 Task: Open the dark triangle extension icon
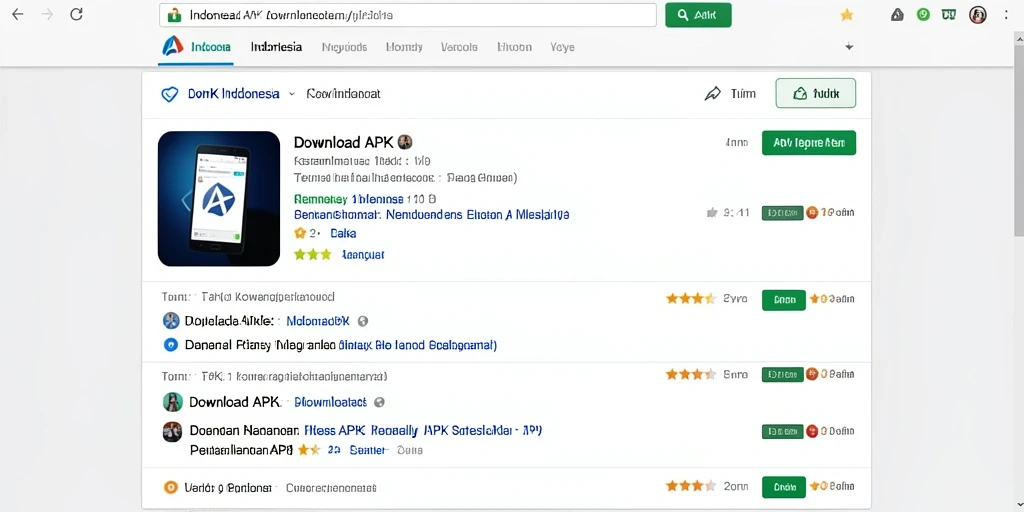click(x=897, y=14)
